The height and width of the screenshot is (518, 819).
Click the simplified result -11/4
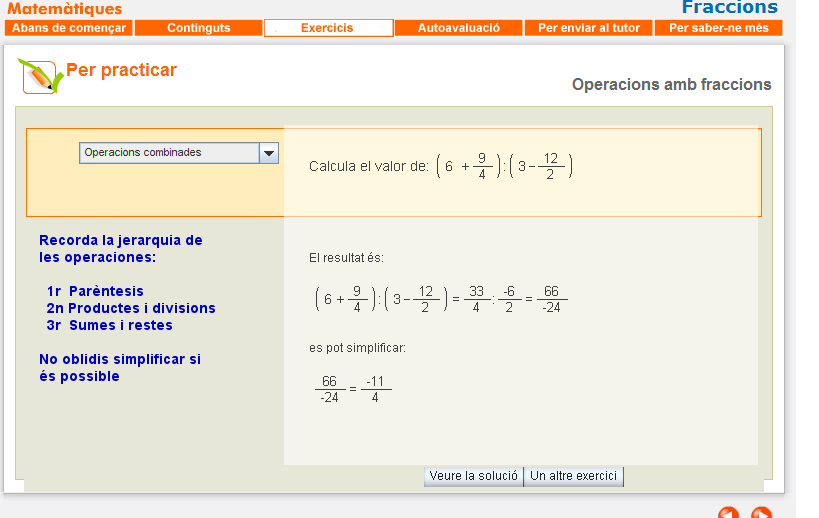(x=375, y=389)
